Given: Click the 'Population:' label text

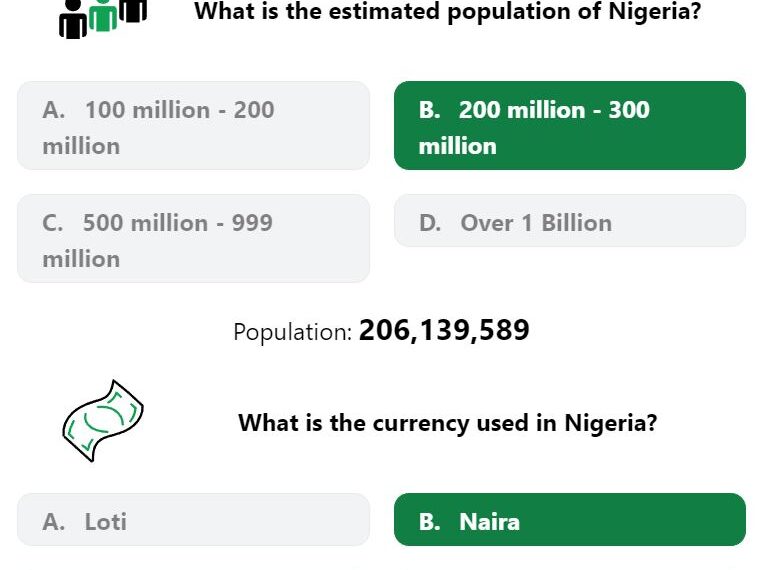Looking at the screenshot, I should (292, 332).
